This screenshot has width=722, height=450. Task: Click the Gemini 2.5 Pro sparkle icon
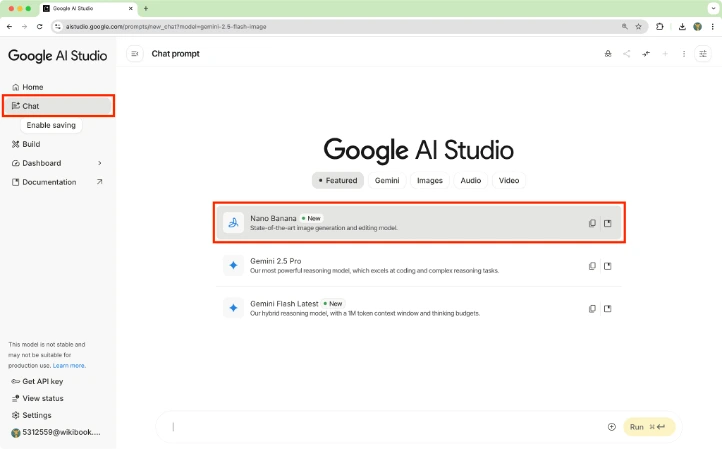point(233,266)
